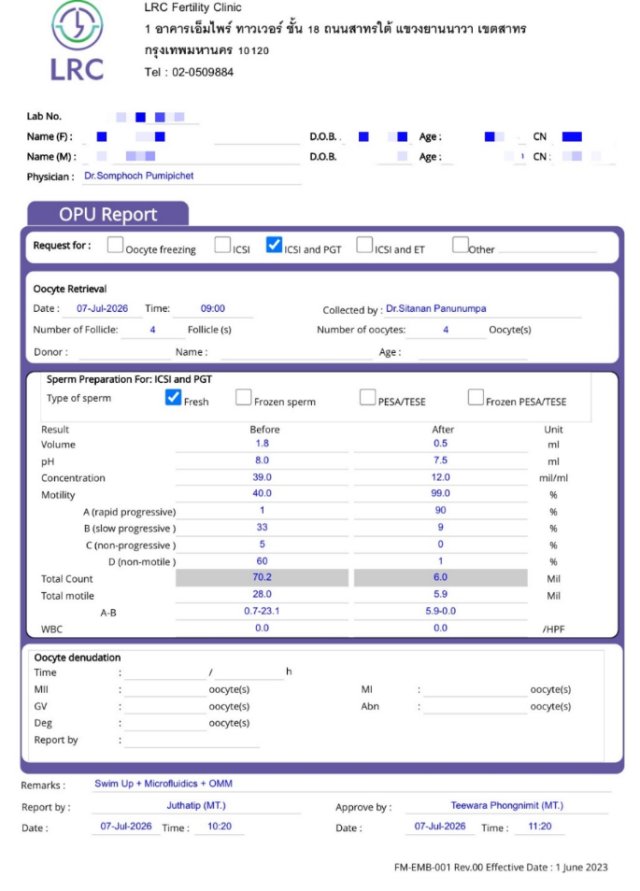This screenshot has height=891, width=640.
Task: Click the Abn oocytes empty field
Action: pyautogui.click(x=475, y=707)
